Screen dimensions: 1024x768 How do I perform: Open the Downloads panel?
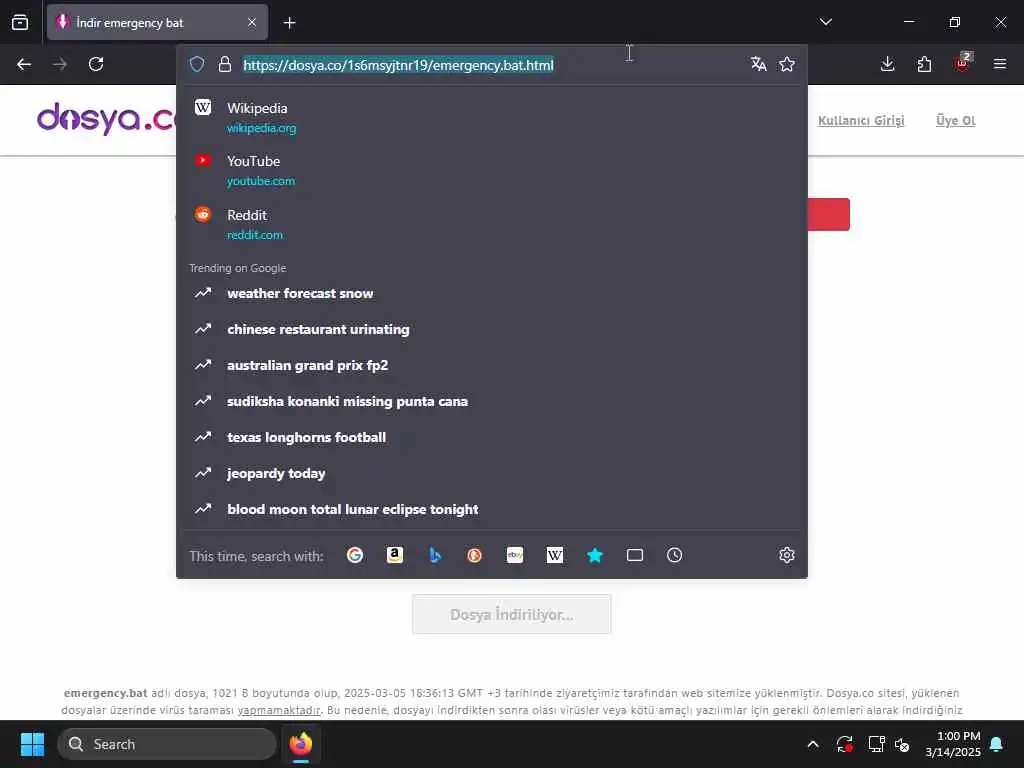pos(888,64)
